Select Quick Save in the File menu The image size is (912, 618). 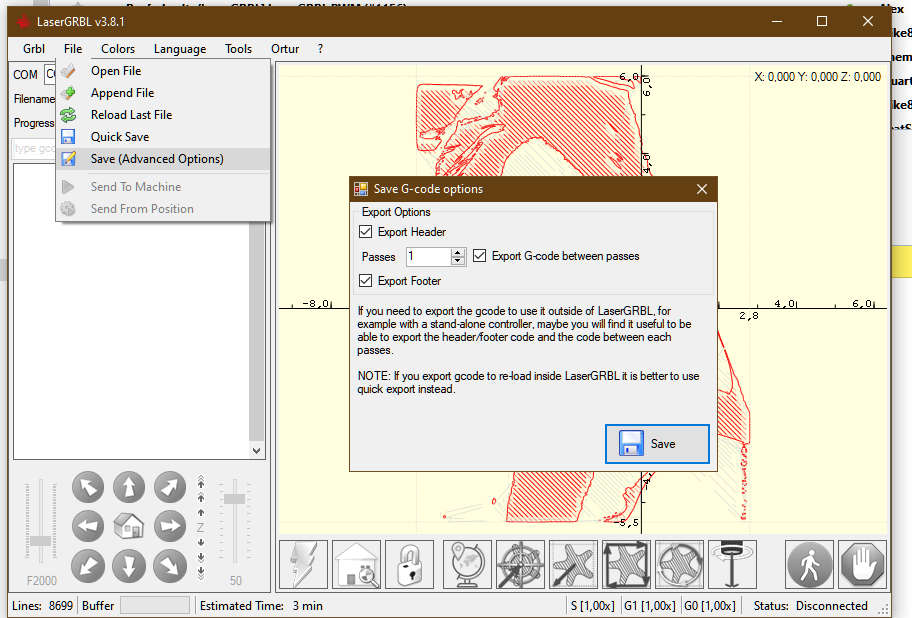click(x=163, y=137)
